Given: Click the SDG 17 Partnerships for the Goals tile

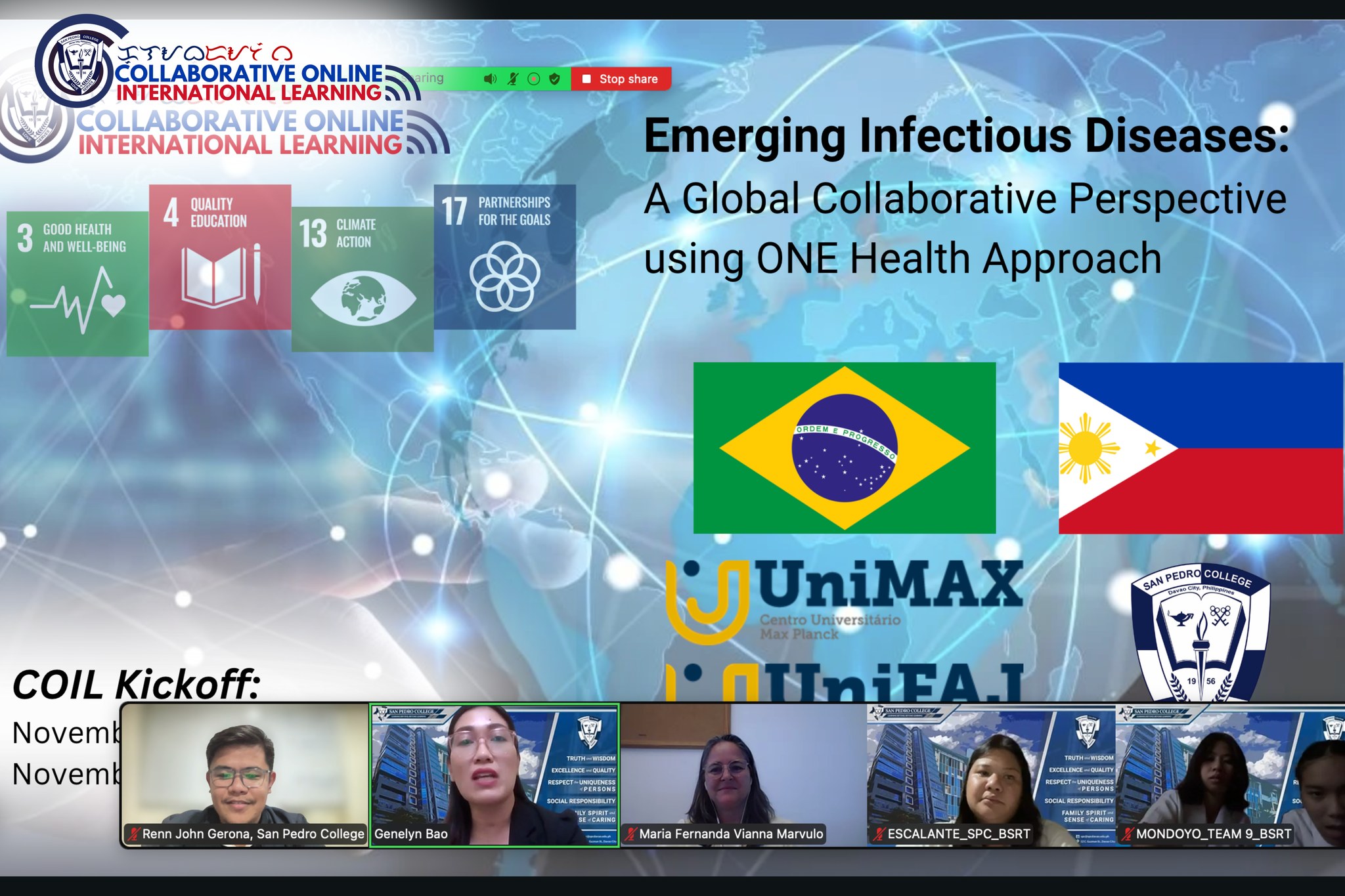Looking at the screenshot, I should [505, 257].
